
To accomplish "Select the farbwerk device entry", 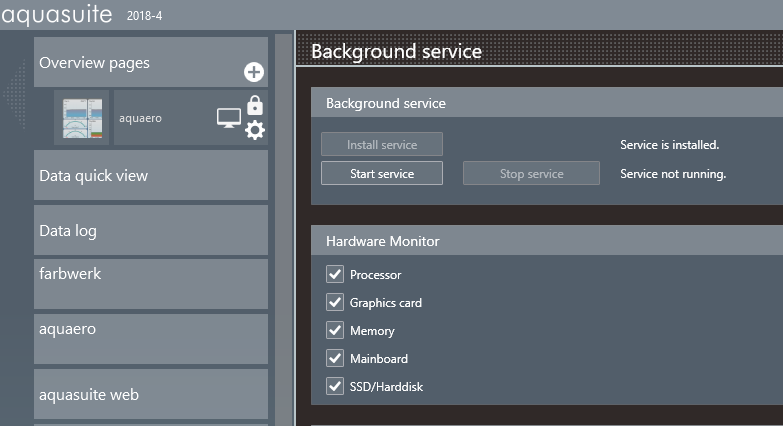I will click(x=150, y=284).
